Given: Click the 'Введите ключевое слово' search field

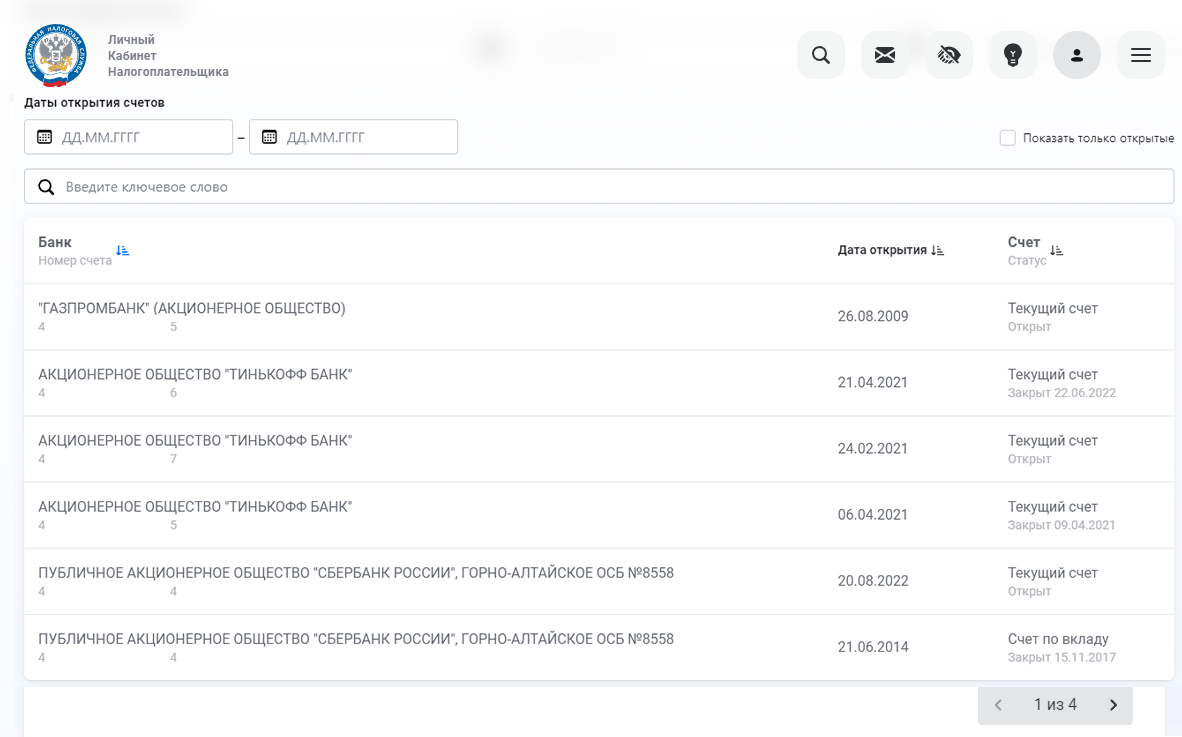Looking at the screenshot, I should (599, 187).
